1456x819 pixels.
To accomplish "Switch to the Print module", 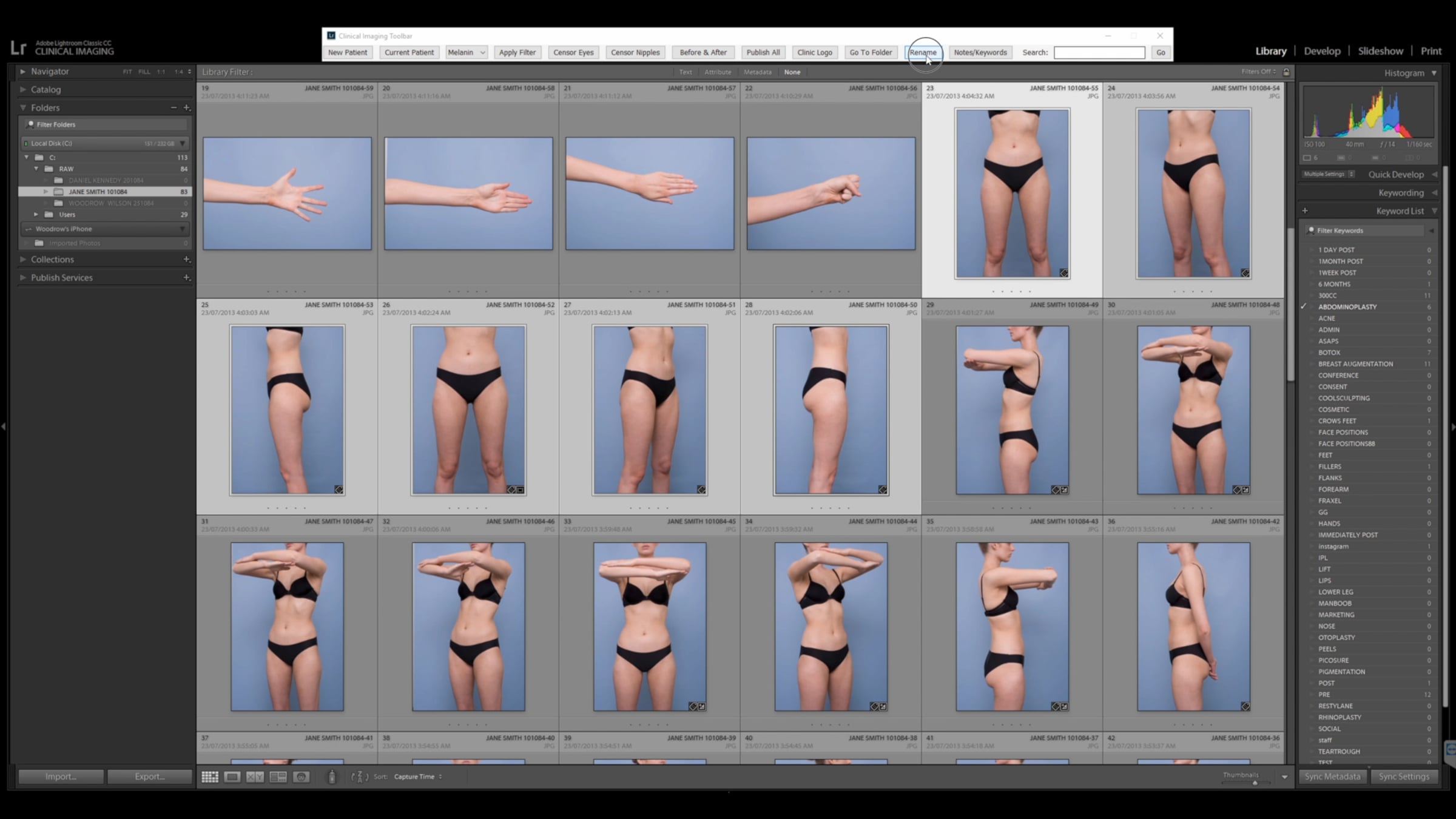I will (1431, 51).
